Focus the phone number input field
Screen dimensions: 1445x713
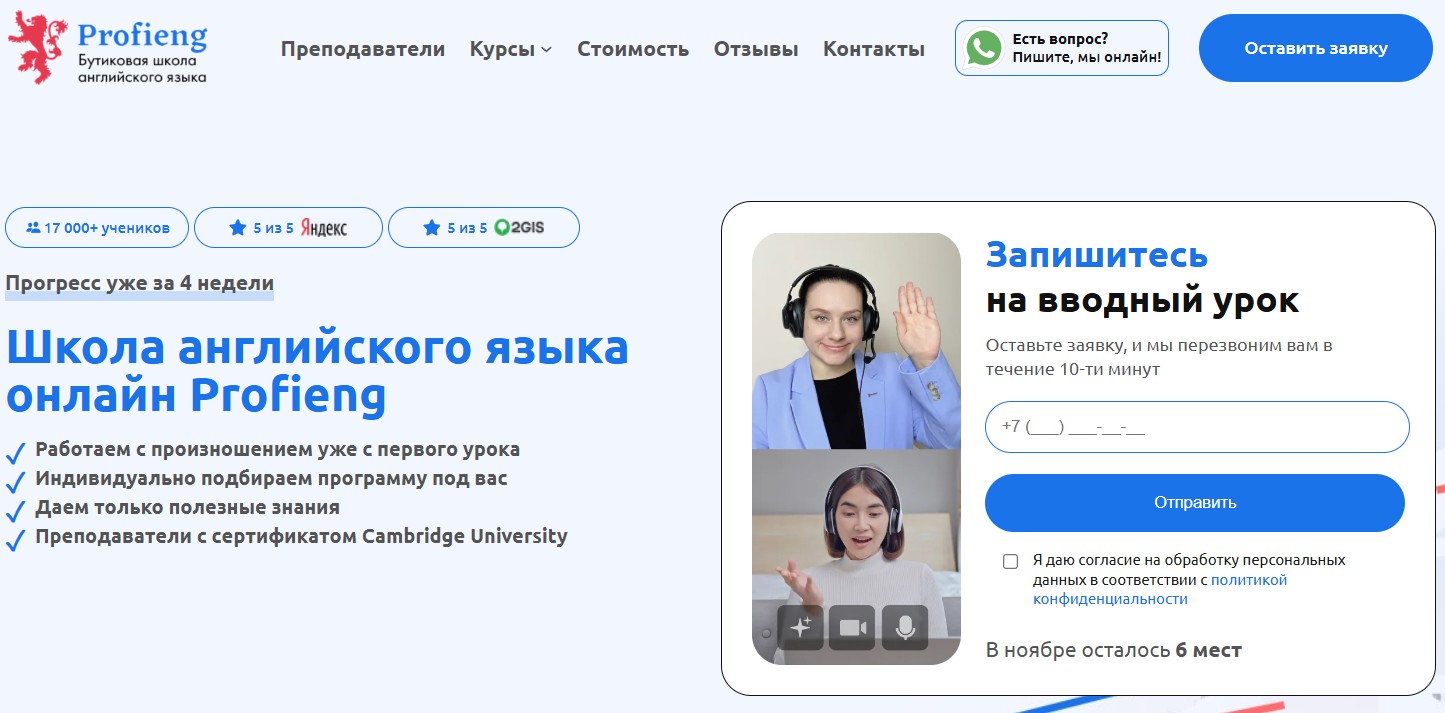[x=1196, y=427]
